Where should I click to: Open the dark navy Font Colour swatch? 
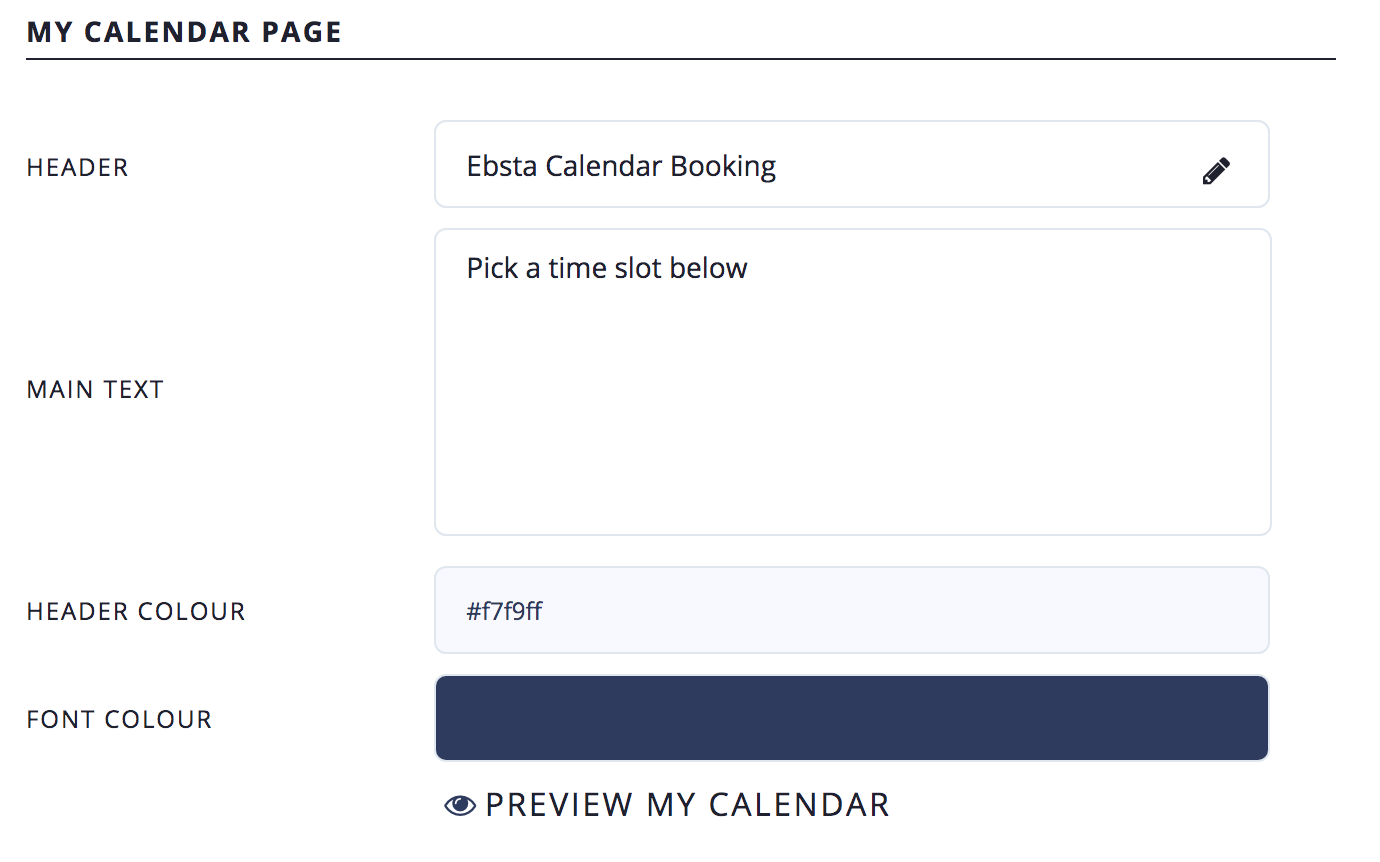pyautogui.click(x=852, y=718)
